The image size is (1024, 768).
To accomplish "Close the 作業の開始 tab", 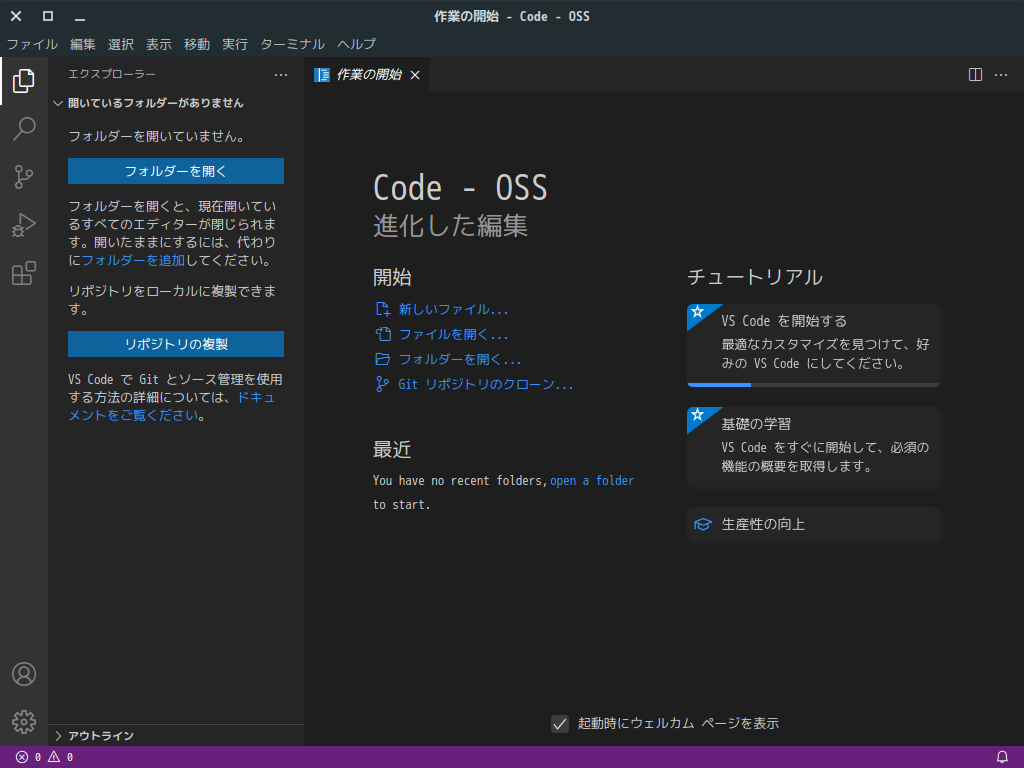I will click(415, 75).
